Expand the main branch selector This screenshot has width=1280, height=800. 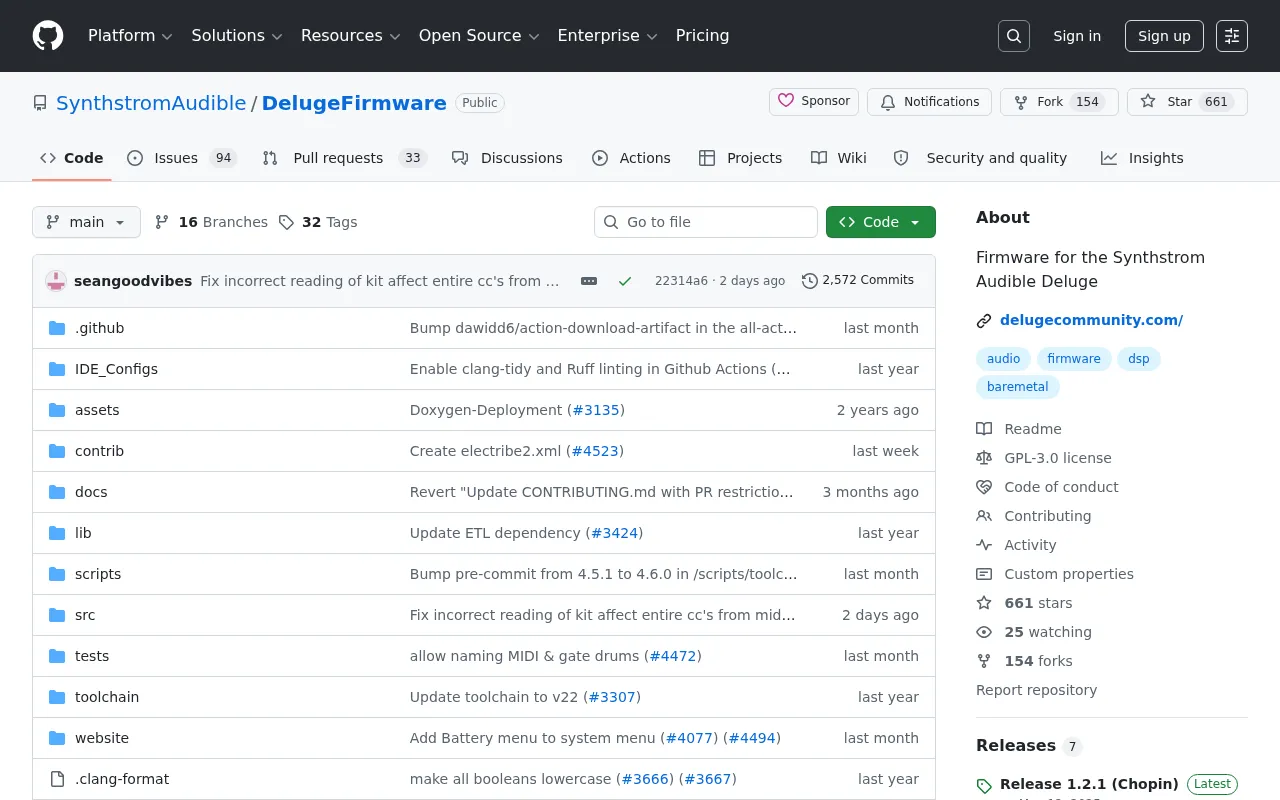click(x=86, y=222)
